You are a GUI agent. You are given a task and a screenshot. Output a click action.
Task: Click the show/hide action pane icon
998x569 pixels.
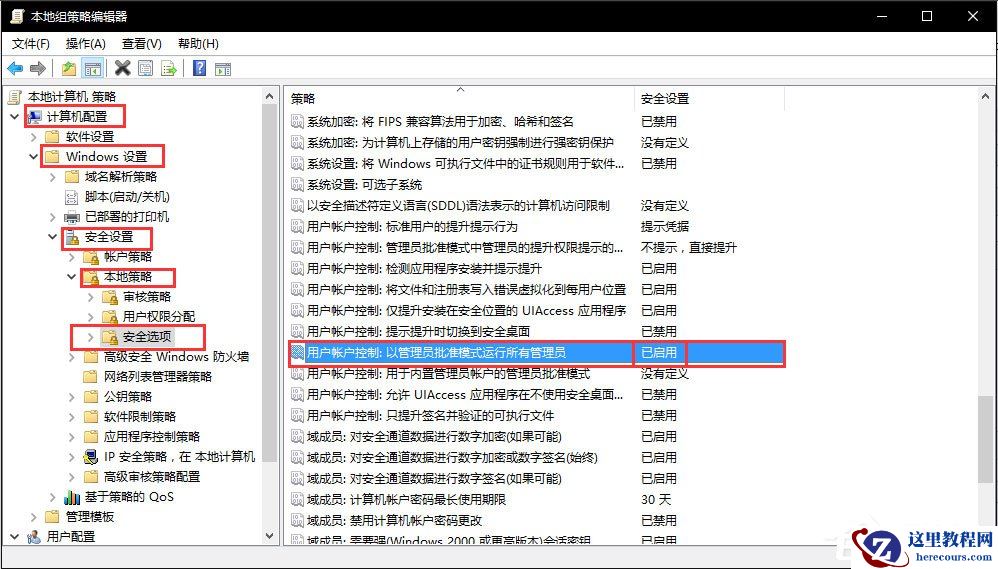[223, 69]
